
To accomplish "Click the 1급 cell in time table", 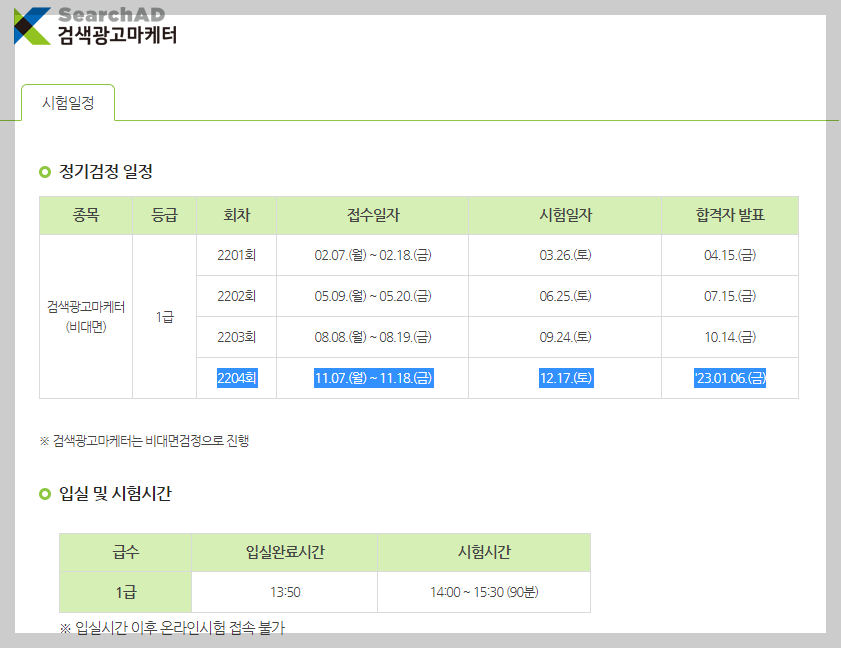I will tap(126, 592).
